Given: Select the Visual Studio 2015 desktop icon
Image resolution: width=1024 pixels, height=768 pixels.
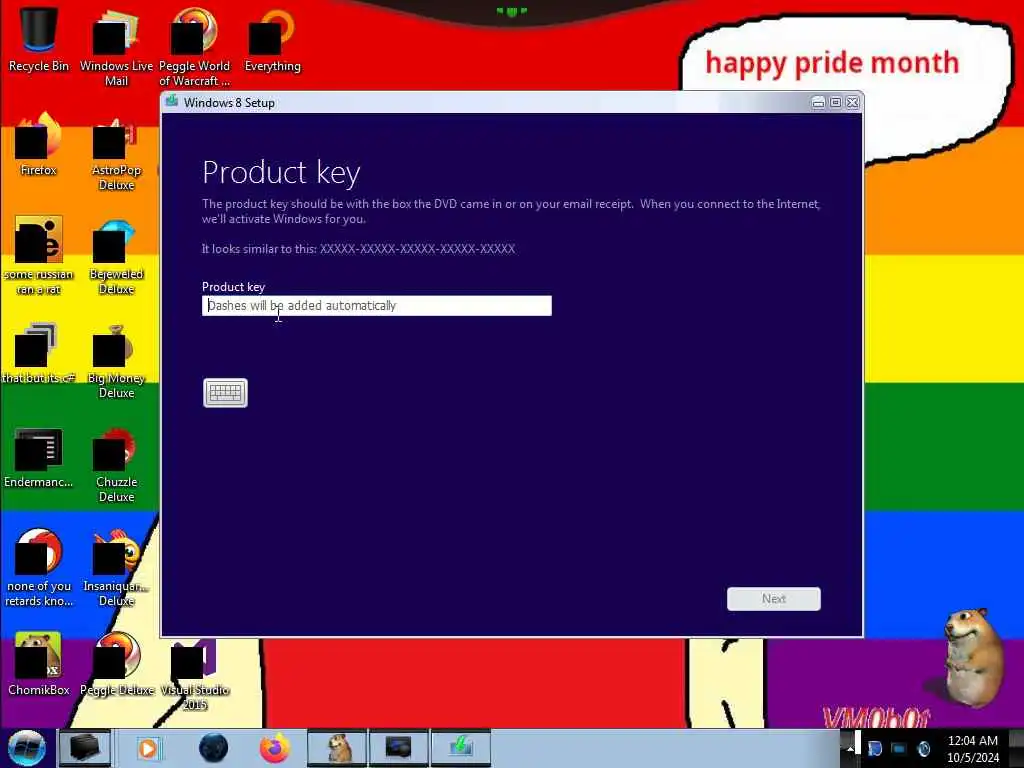Looking at the screenshot, I should click(x=194, y=673).
